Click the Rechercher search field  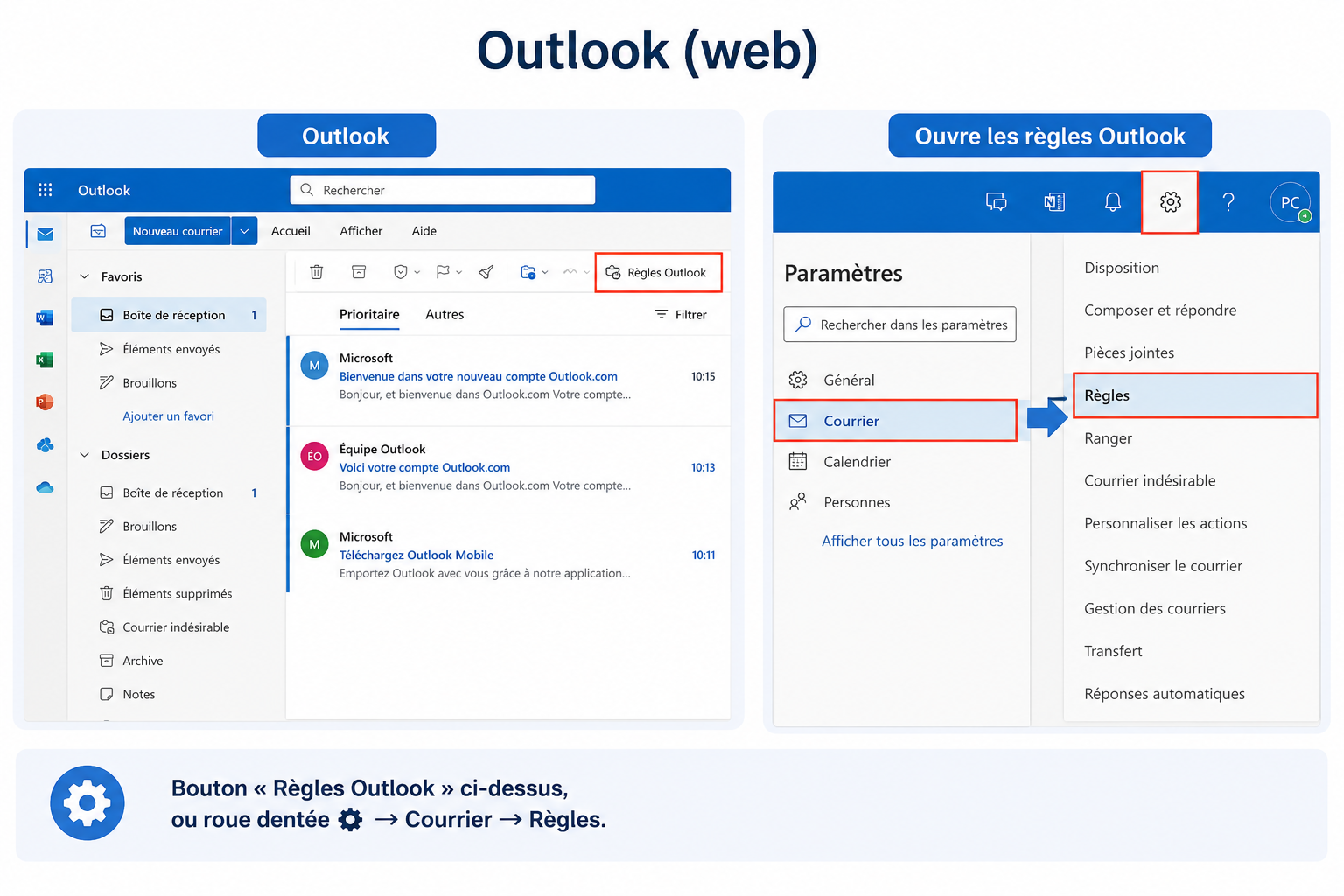tap(443, 190)
